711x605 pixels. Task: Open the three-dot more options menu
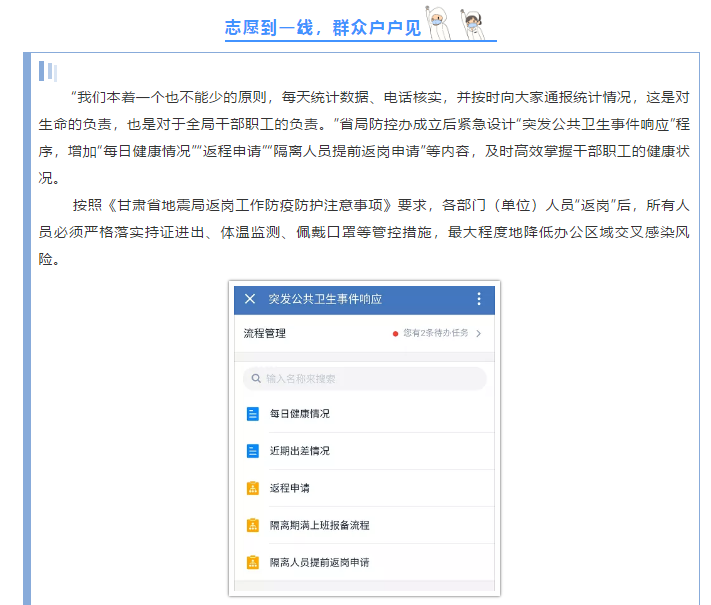[479, 299]
